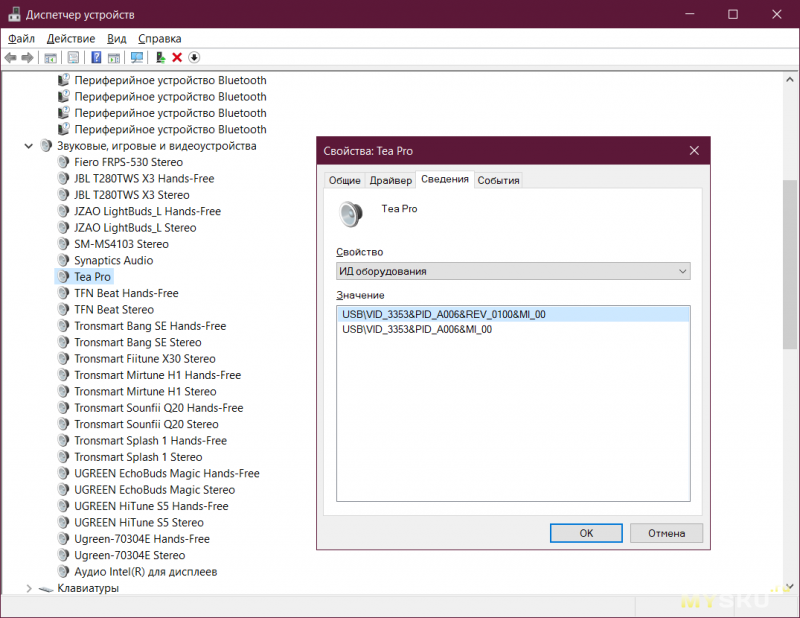
Task: Select the Synaptics Audio device
Action: 113,260
